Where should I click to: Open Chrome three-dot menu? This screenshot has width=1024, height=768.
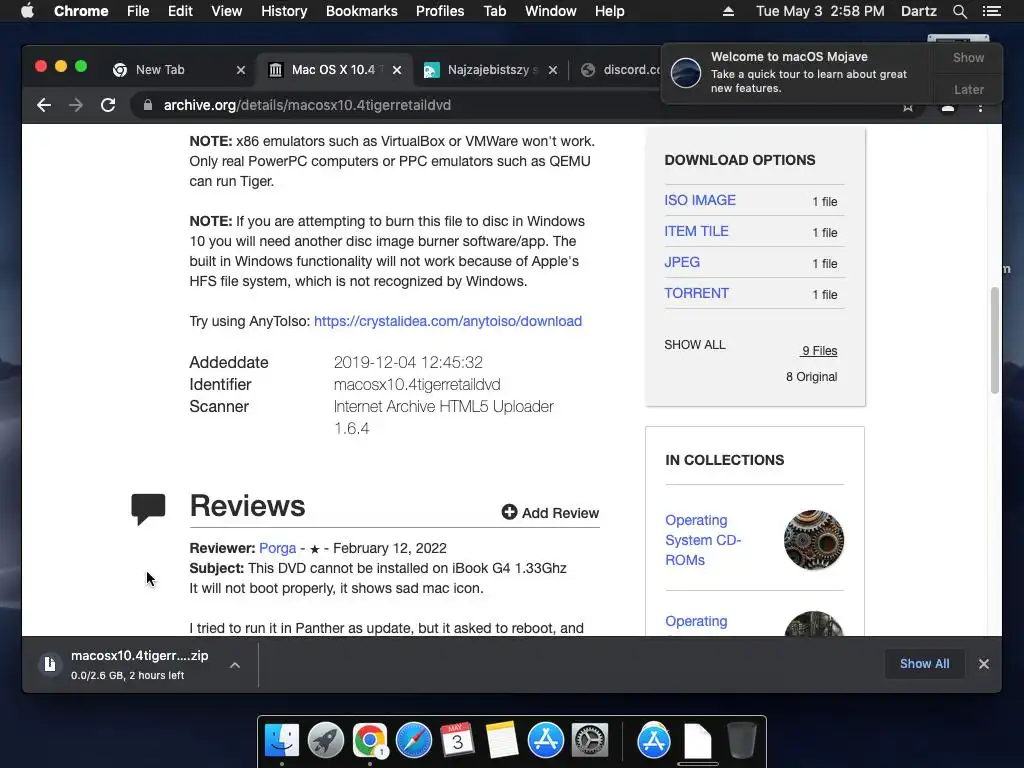pyautogui.click(x=980, y=107)
